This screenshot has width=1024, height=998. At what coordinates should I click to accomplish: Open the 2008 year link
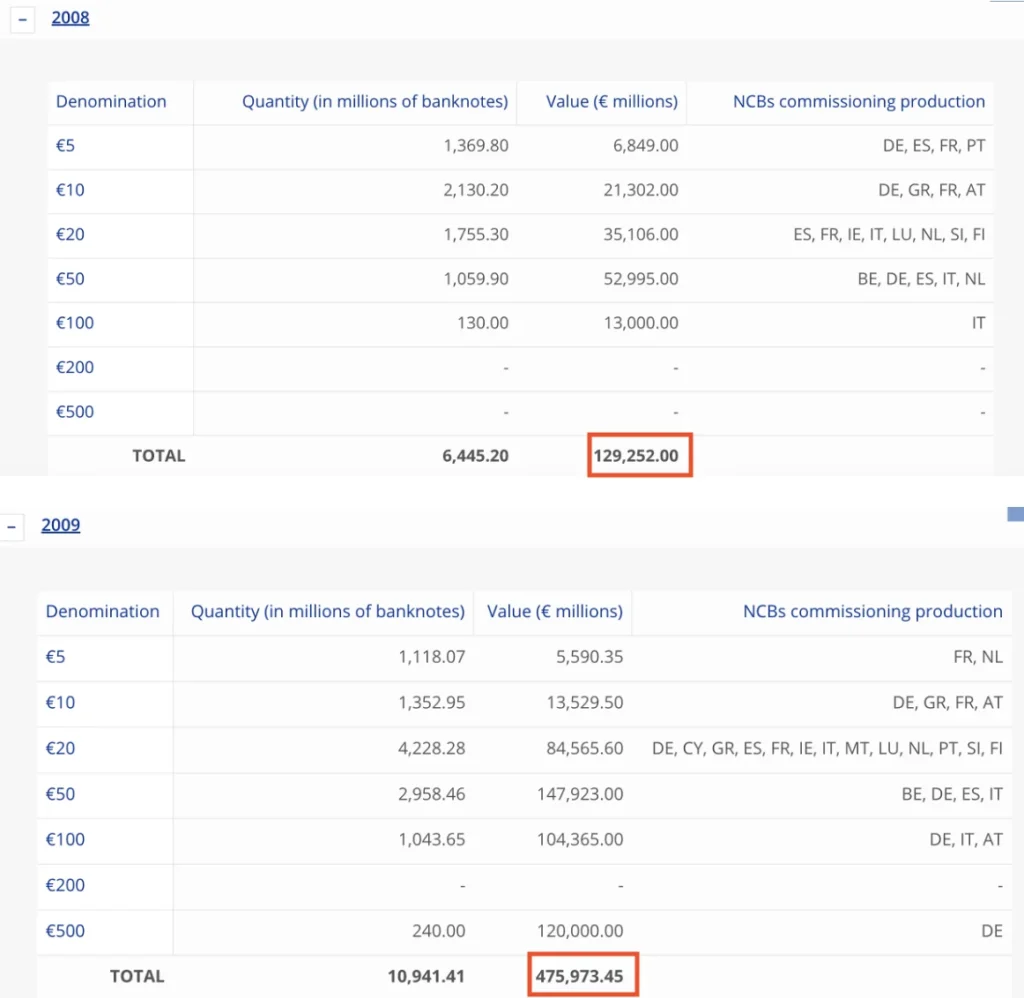point(71,18)
